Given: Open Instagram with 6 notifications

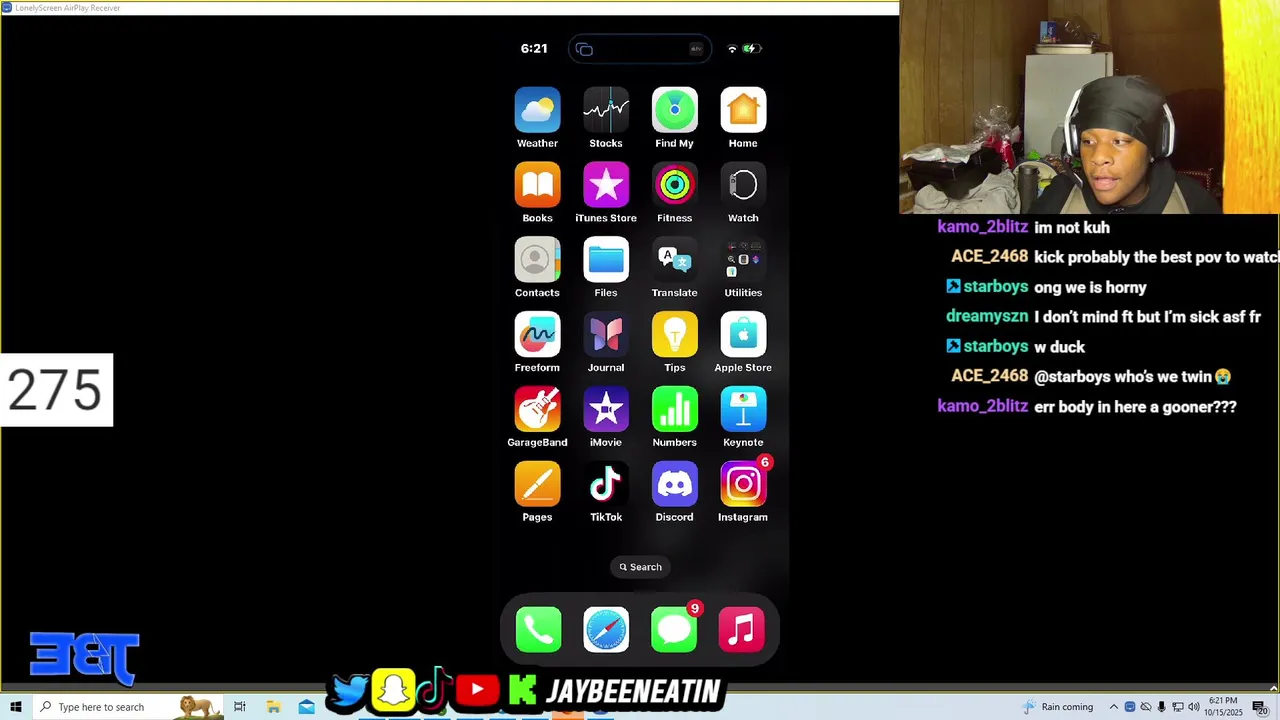Looking at the screenshot, I should [x=743, y=485].
